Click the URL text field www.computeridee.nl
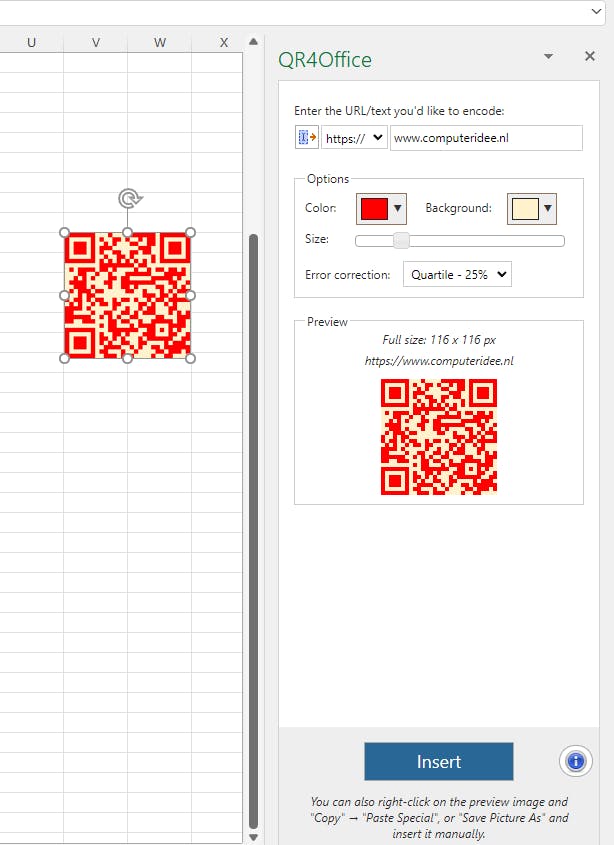Image resolution: width=614 pixels, height=845 pixels. [x=486, y=137]
